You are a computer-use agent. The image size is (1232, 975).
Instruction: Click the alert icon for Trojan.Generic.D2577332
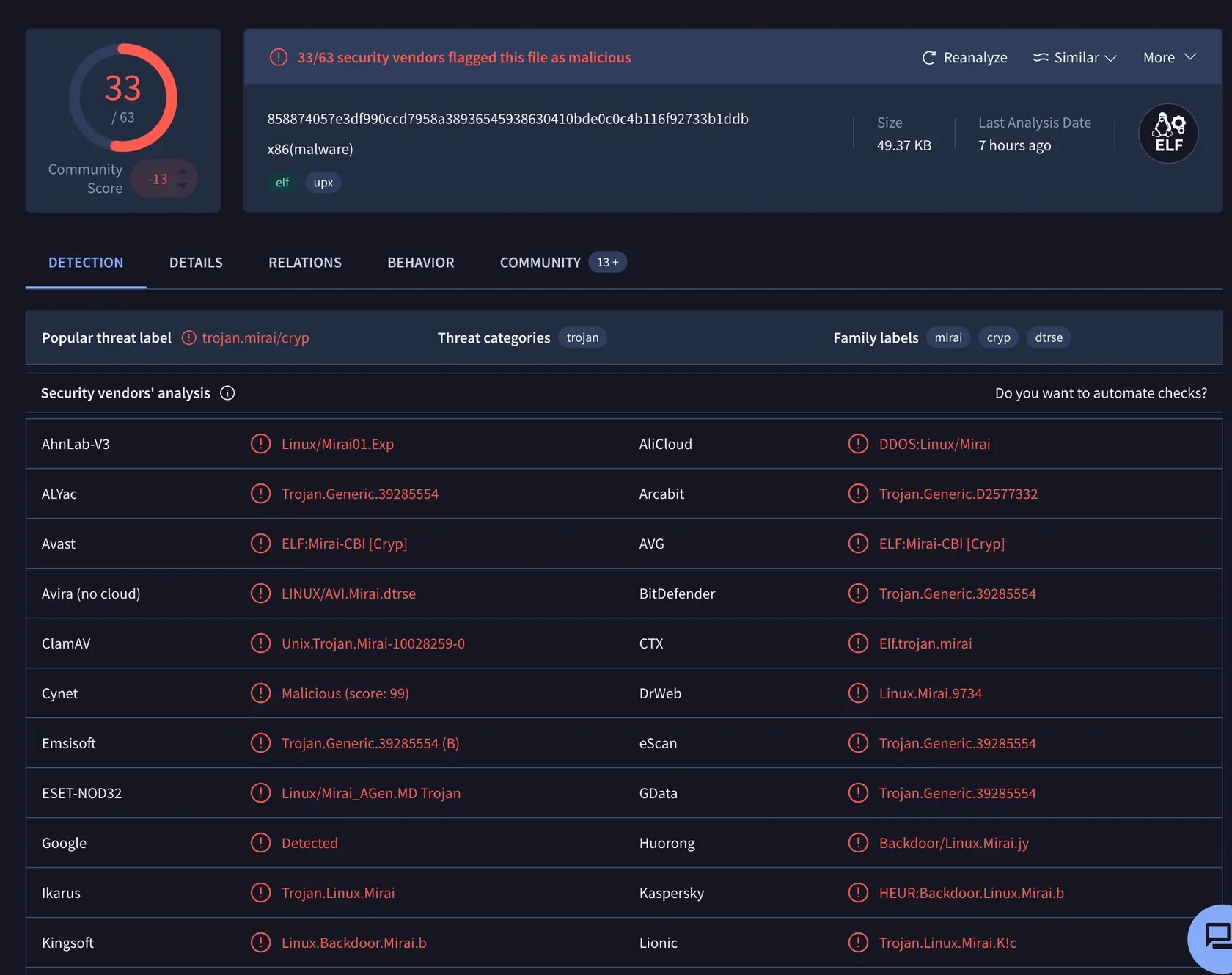[858, 494]
